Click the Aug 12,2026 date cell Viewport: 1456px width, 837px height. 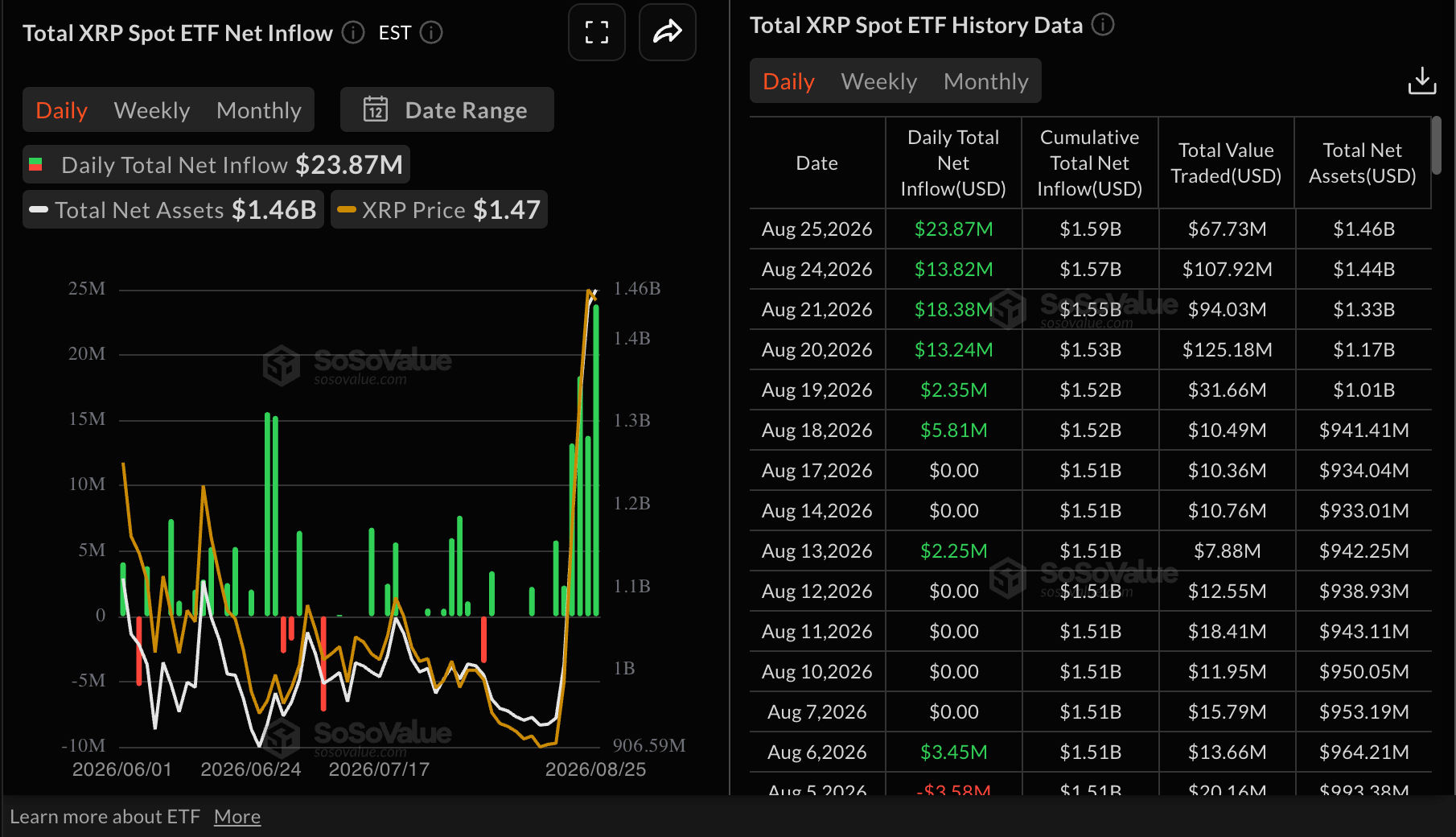(x=817, y=591)
